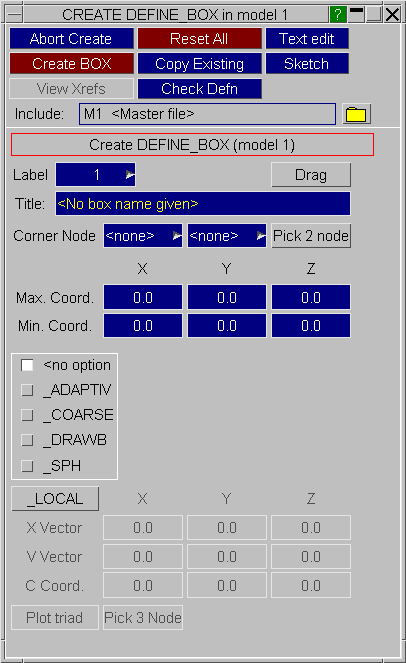Click the box Title text field

click(203, 204)
